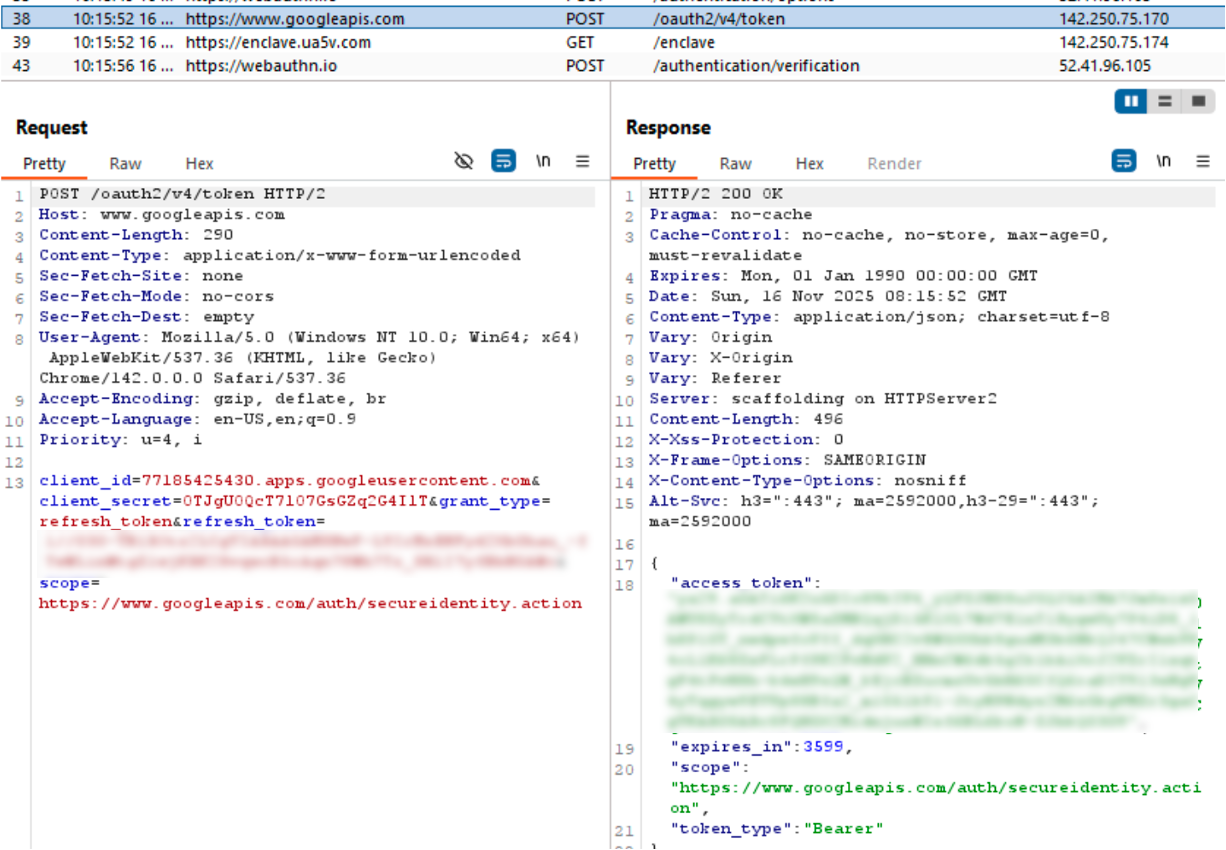Open the Request editor hamburger menu

tap(582, 160)
